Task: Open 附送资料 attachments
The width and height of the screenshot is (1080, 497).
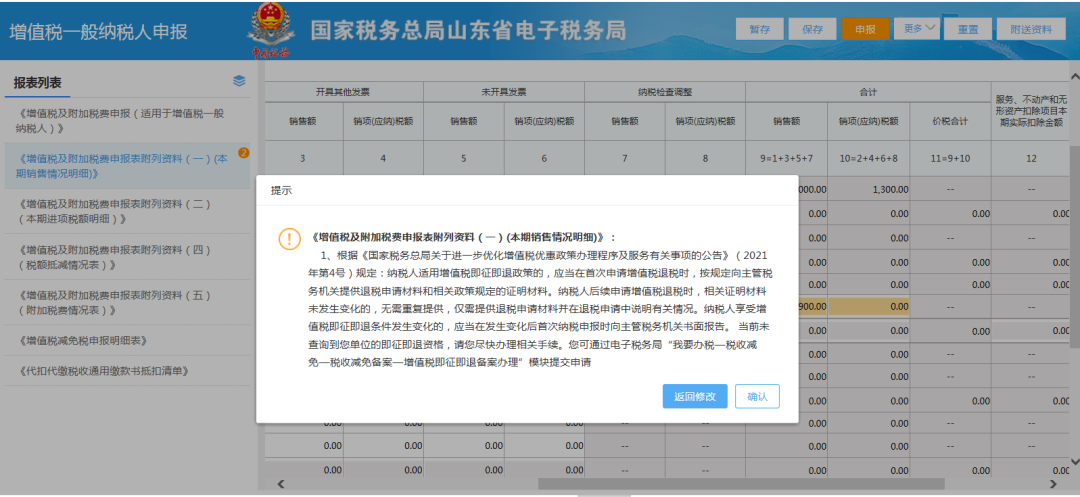Action: 1031,29
